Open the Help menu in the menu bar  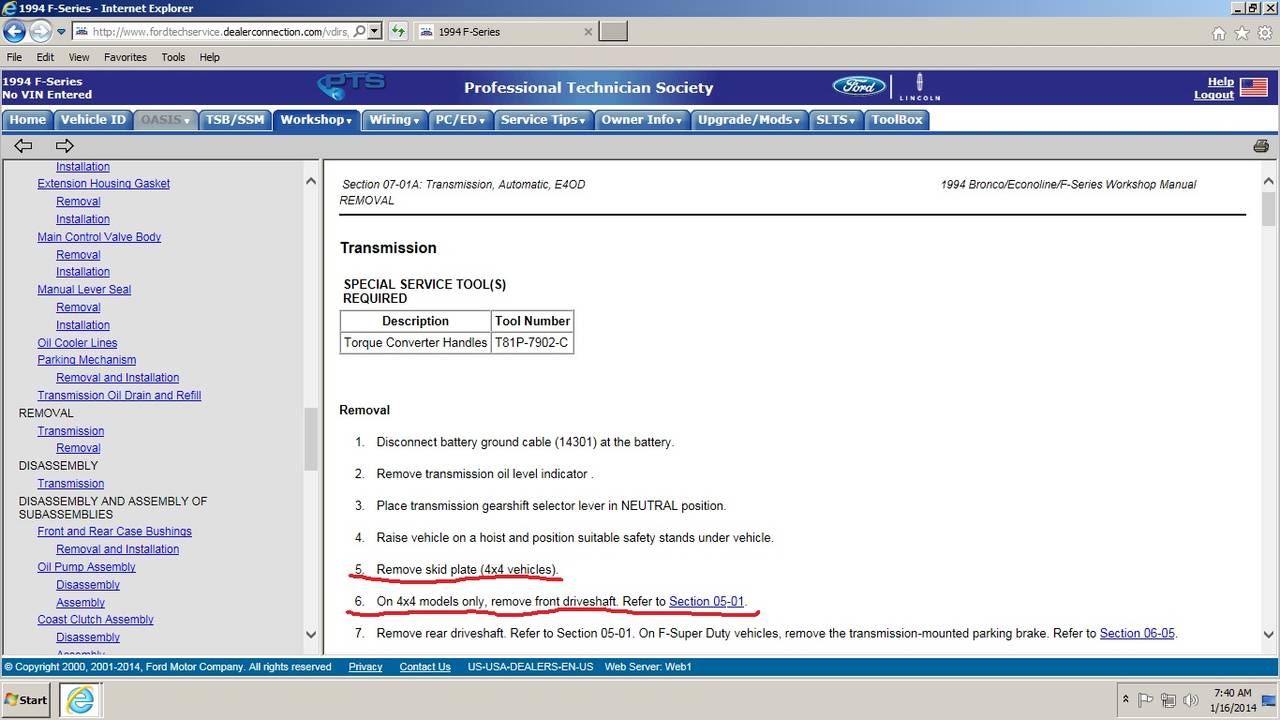(x=209, y=57)
